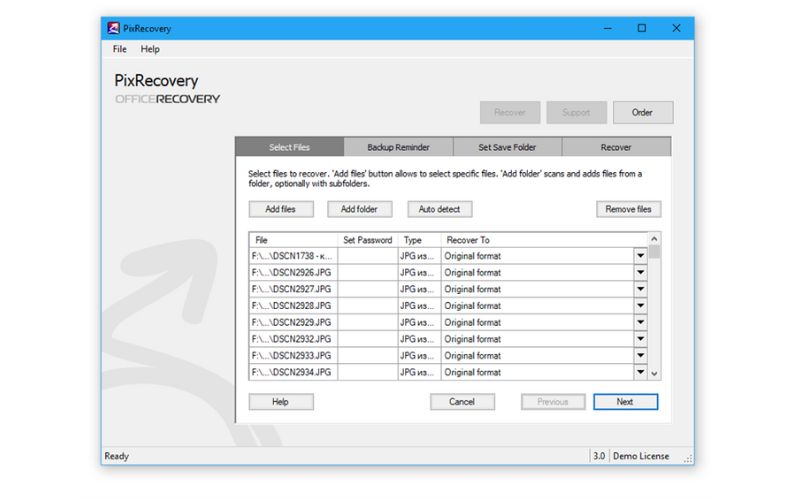Select file DSCN2928.JPG in the list
Screen dimensions: 799x500
coord(291,306)
